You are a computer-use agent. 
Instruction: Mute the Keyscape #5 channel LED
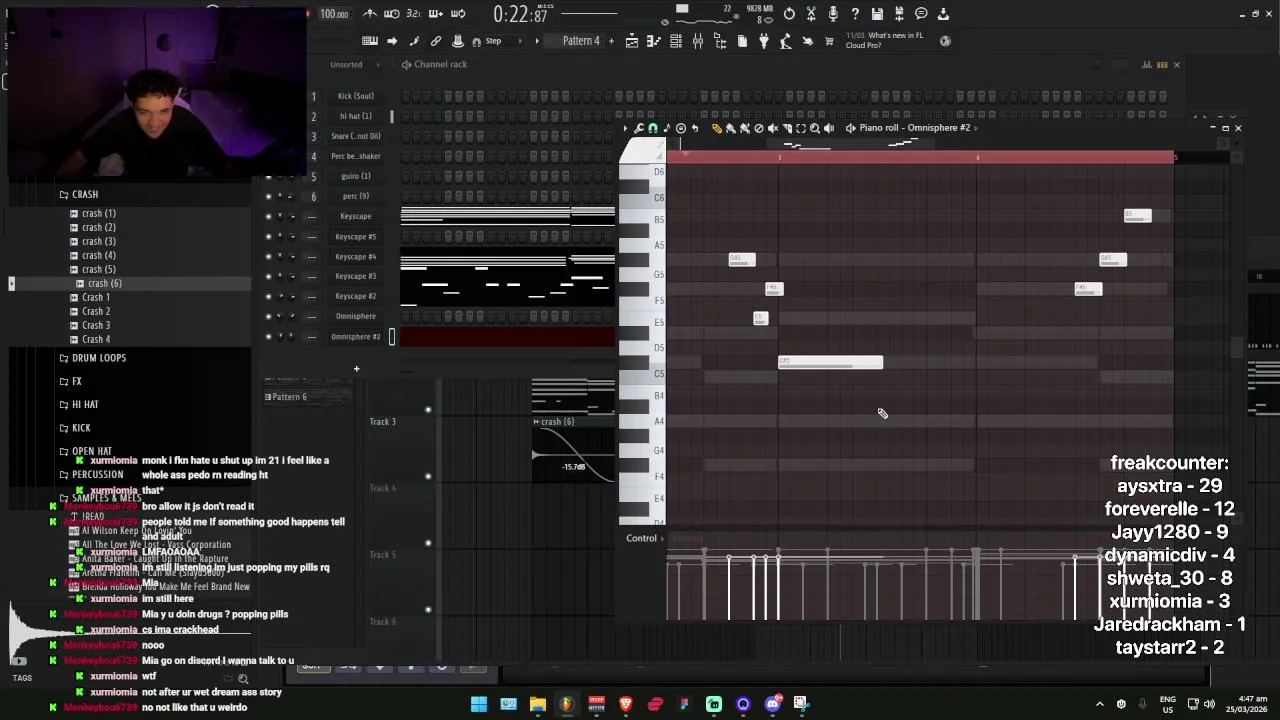[268, 236]
